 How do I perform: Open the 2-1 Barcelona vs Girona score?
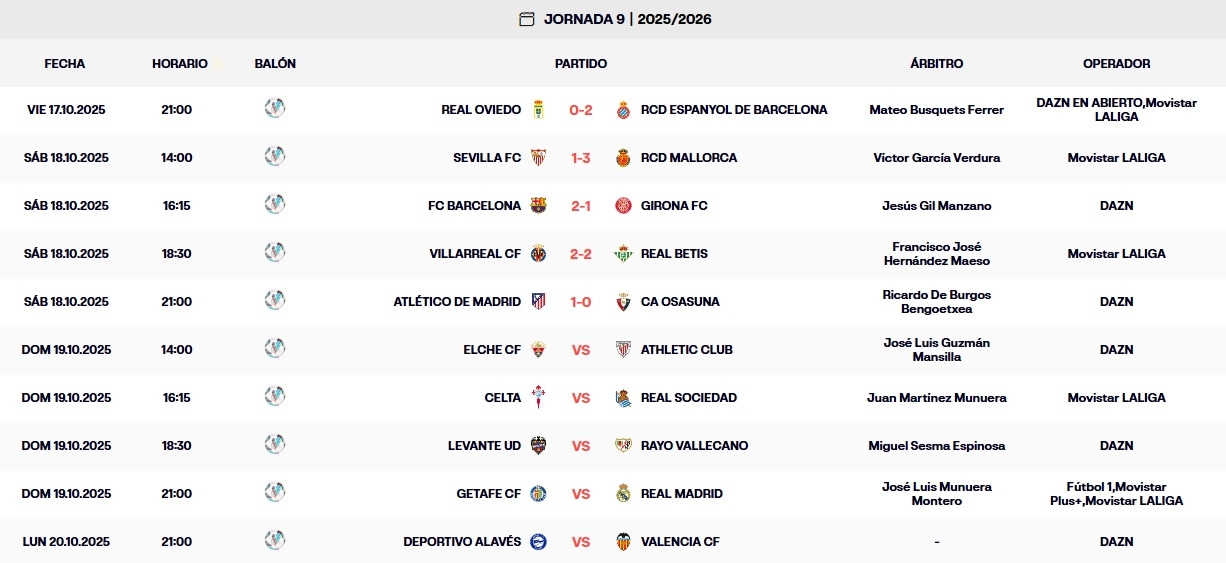(581, 206)
